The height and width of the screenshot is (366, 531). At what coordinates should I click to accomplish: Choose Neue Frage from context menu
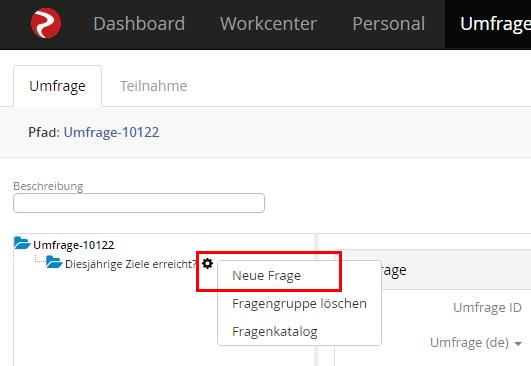click(x=266, y=276)
